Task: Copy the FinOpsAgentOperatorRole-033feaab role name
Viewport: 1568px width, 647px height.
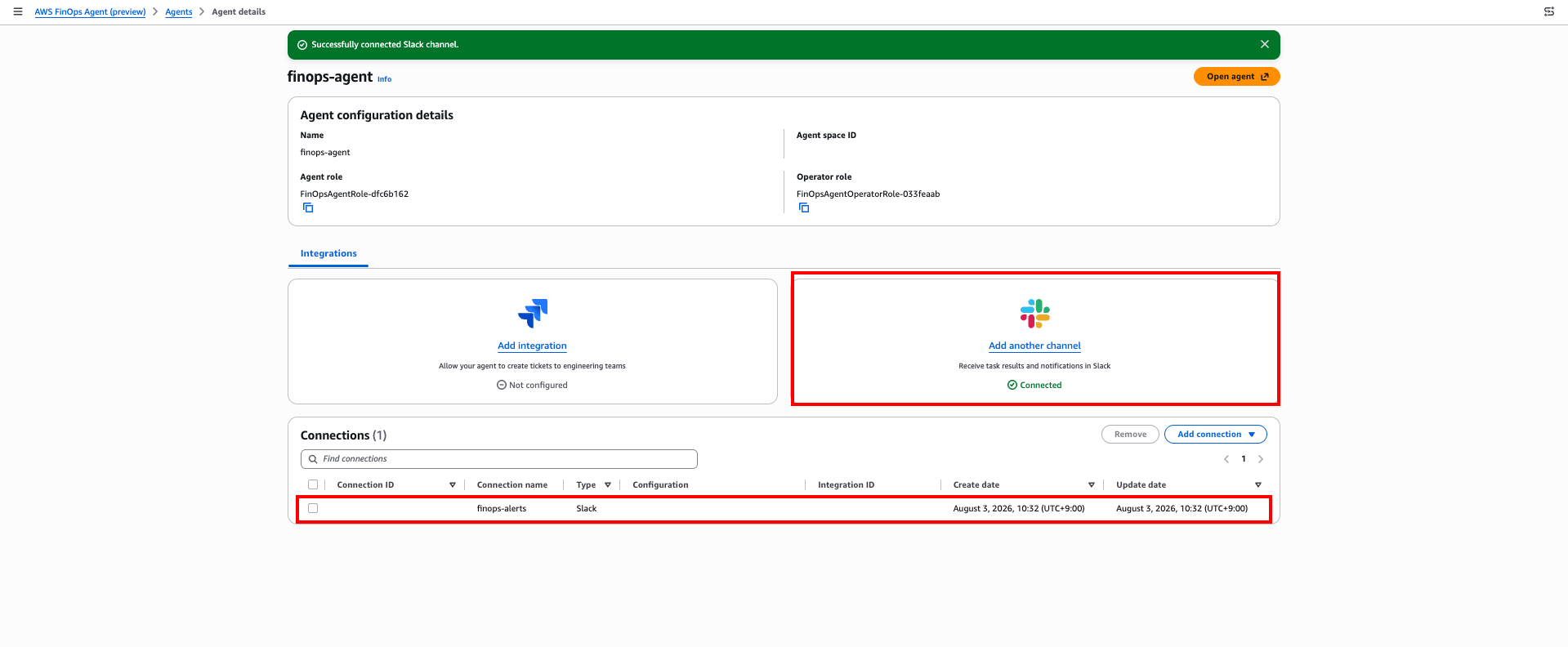Action: pyautogui.click(x=804, y=207)
